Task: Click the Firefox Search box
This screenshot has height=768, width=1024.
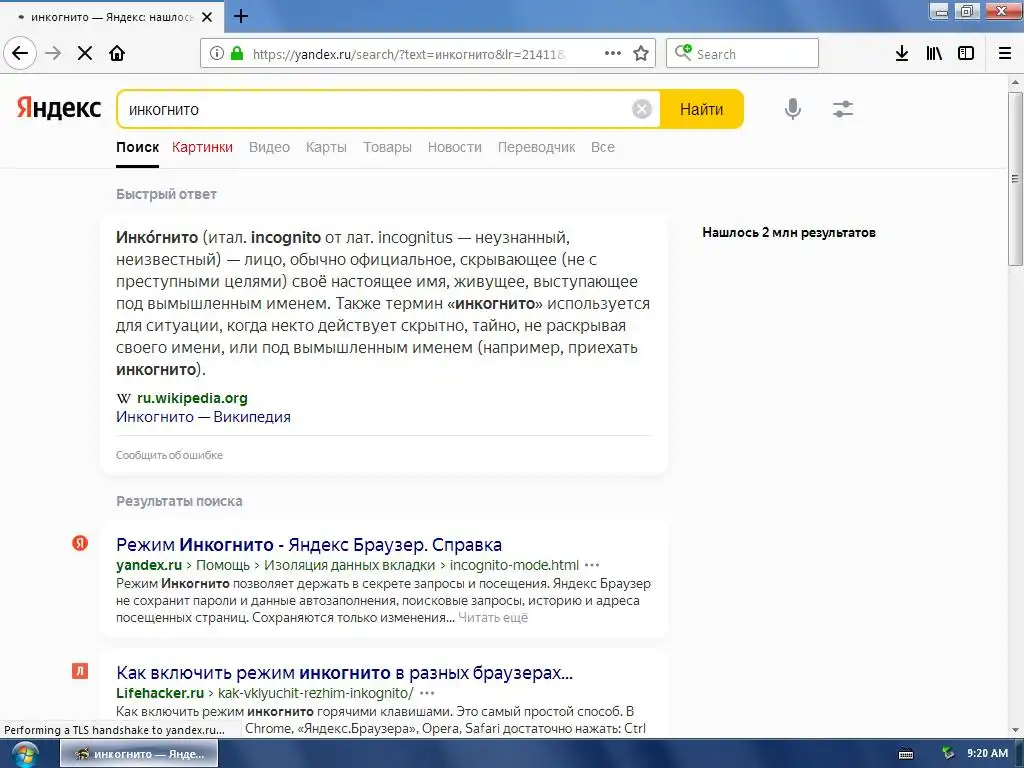Action: click(743, 54)
